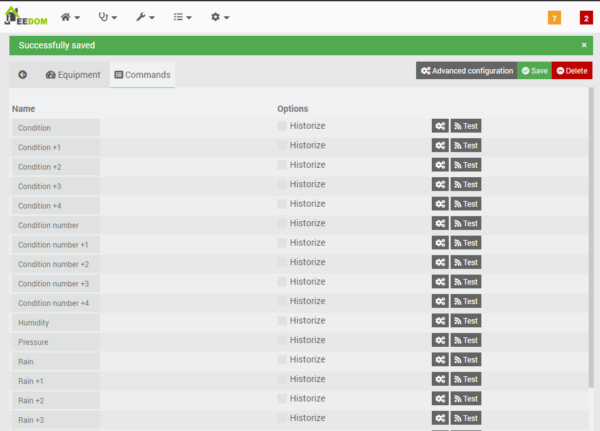Screen dimensions: 600x431
Task: Switch to the Equipment tab
Action: 73,75
